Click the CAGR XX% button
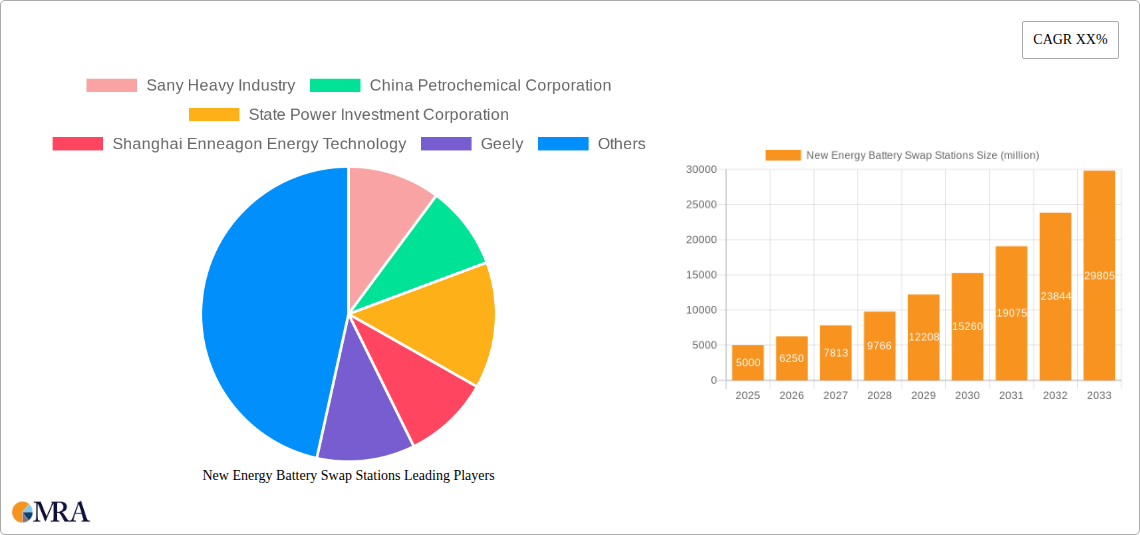The height and width of the screenshot is (535, 1140). pyautogui.click(x=1070, y=40)
